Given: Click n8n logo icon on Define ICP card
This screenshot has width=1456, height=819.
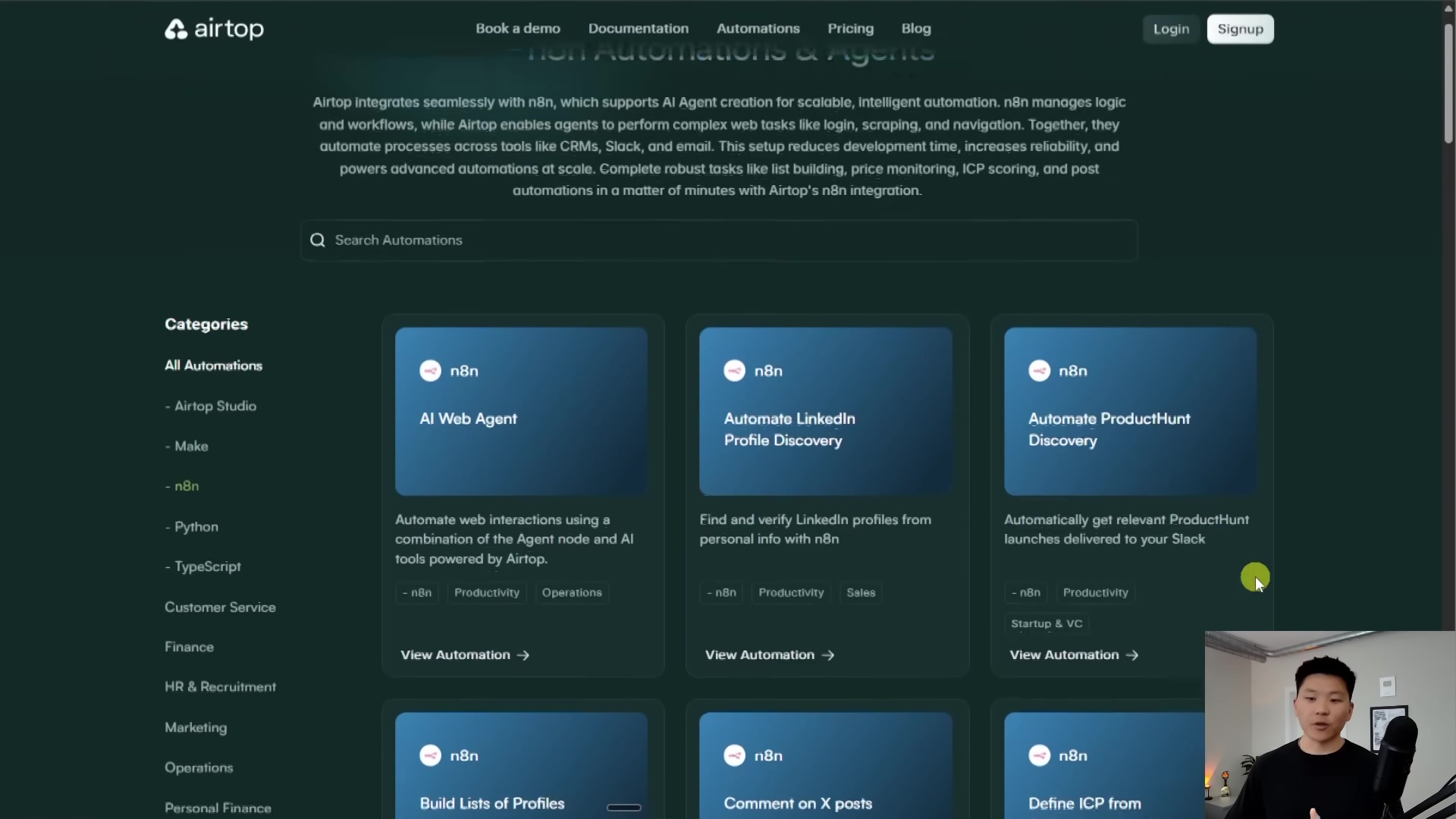Looking at the screenshot, I should (1039, 755).
